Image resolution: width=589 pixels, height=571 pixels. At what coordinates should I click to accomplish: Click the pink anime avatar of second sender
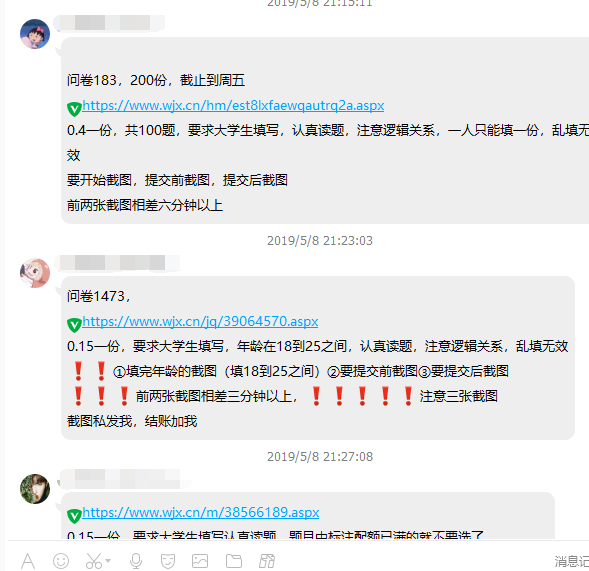(35, 273)
